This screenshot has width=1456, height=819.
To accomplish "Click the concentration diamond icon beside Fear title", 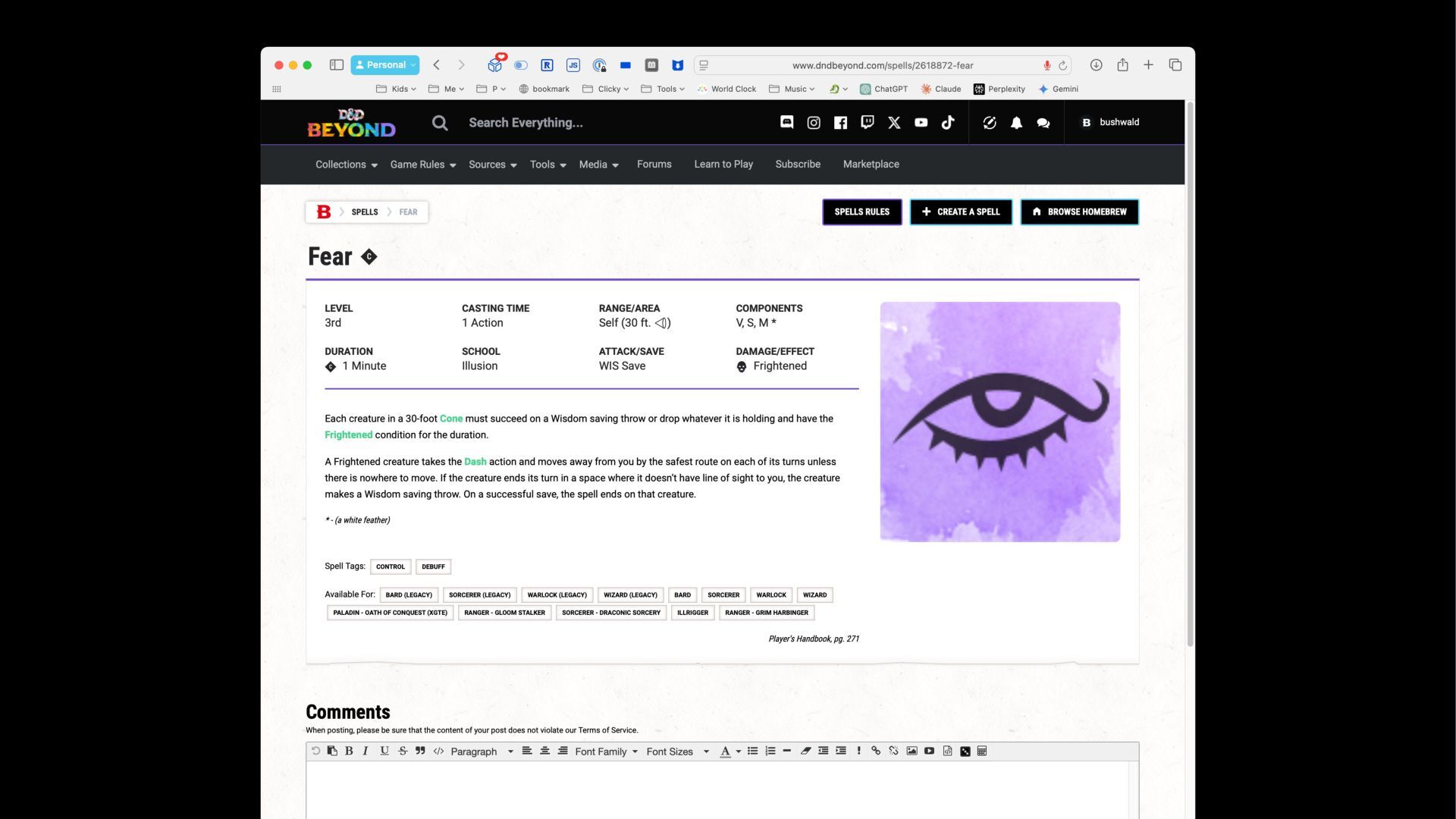I will coord(369,256).
